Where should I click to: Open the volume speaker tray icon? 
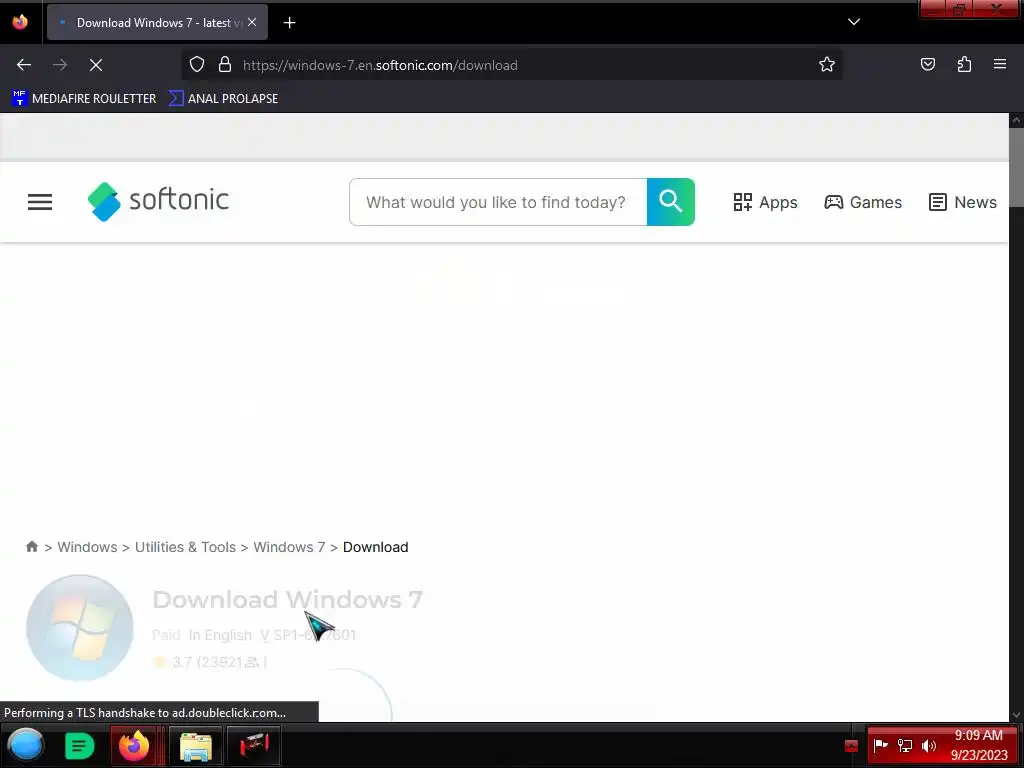[x=928, y=745]
